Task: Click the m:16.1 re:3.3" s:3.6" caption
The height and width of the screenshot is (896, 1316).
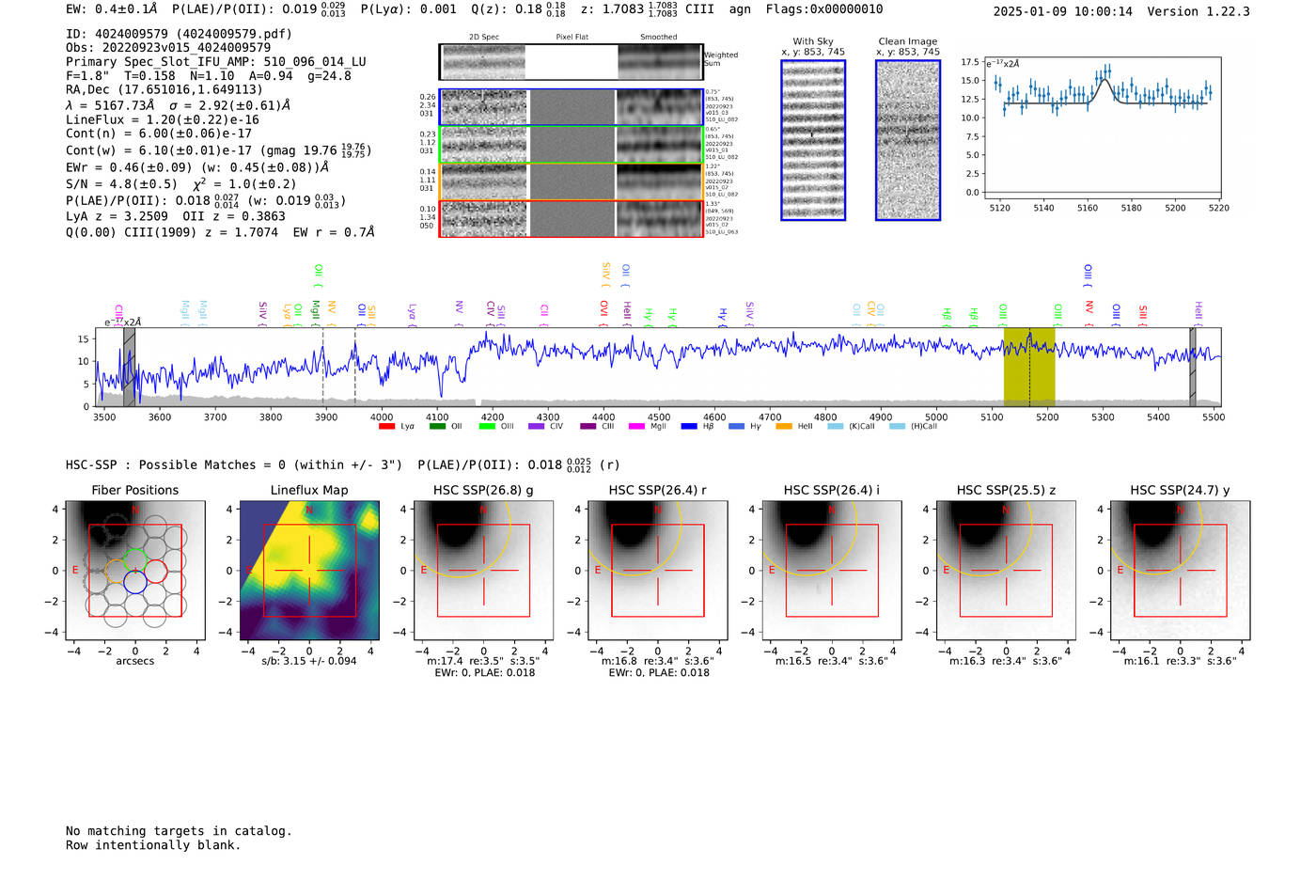Action: [x=1180, y=661]
